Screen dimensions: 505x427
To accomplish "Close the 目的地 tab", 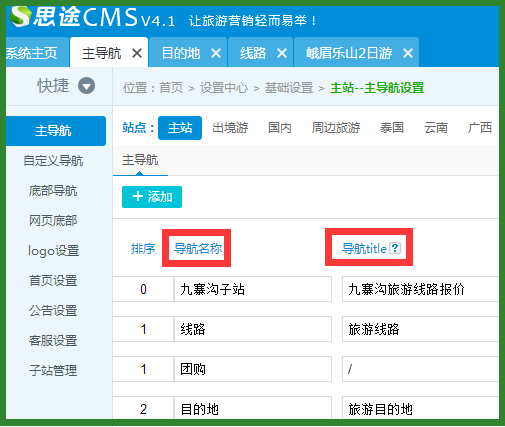I will tap(216, 53).
